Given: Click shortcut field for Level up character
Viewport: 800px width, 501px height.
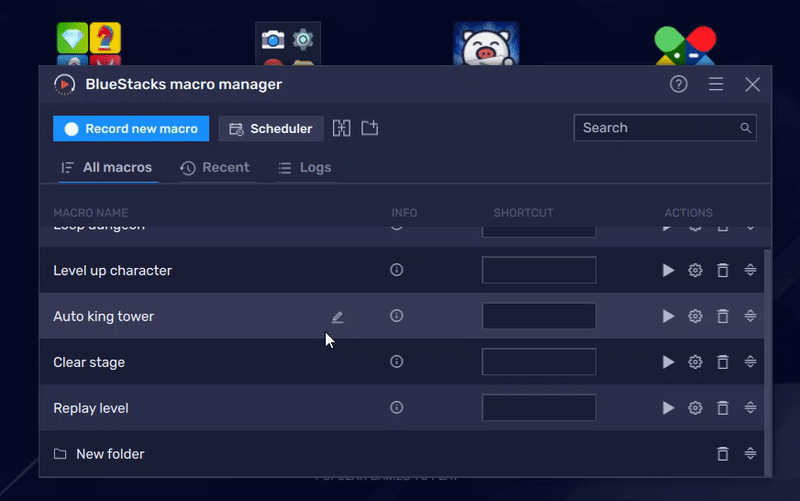Looking at the screenshot, I should [x=539, y=270].
